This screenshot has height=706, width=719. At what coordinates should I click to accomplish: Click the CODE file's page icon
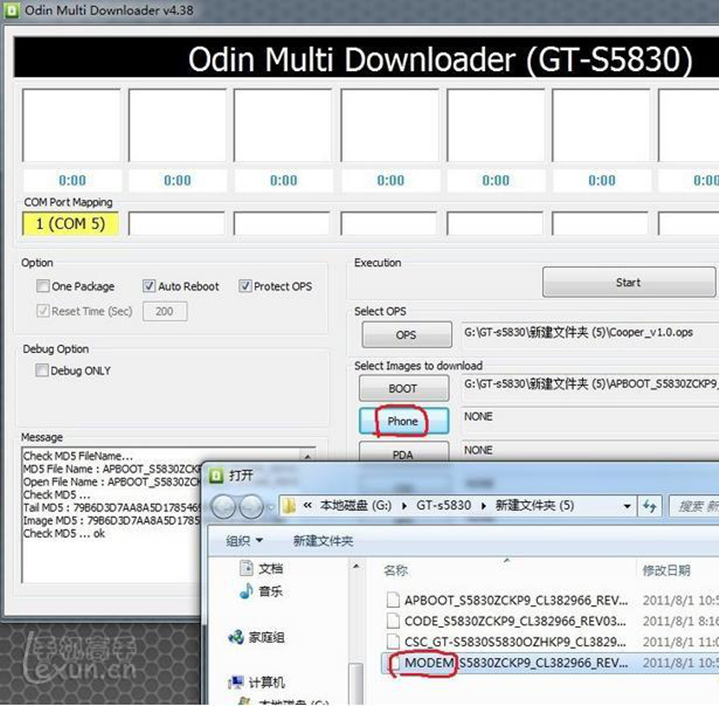pos(393,621)
